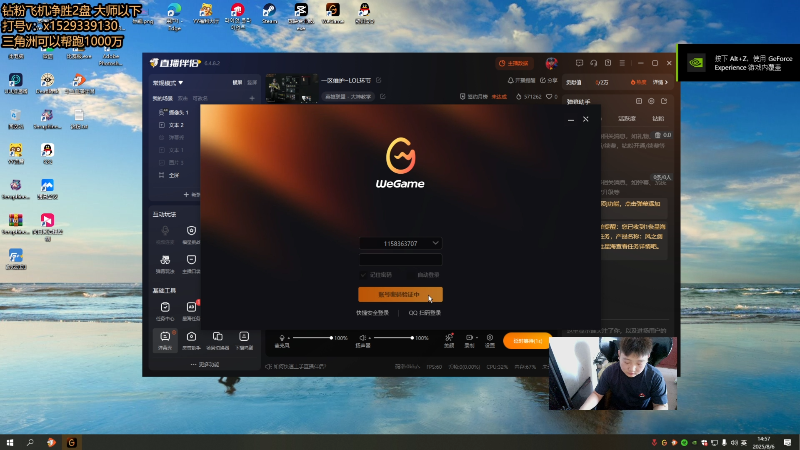Click the orange WeGame login button
The width and height of the screenshot is (800, 450).
tap(401, 294)
